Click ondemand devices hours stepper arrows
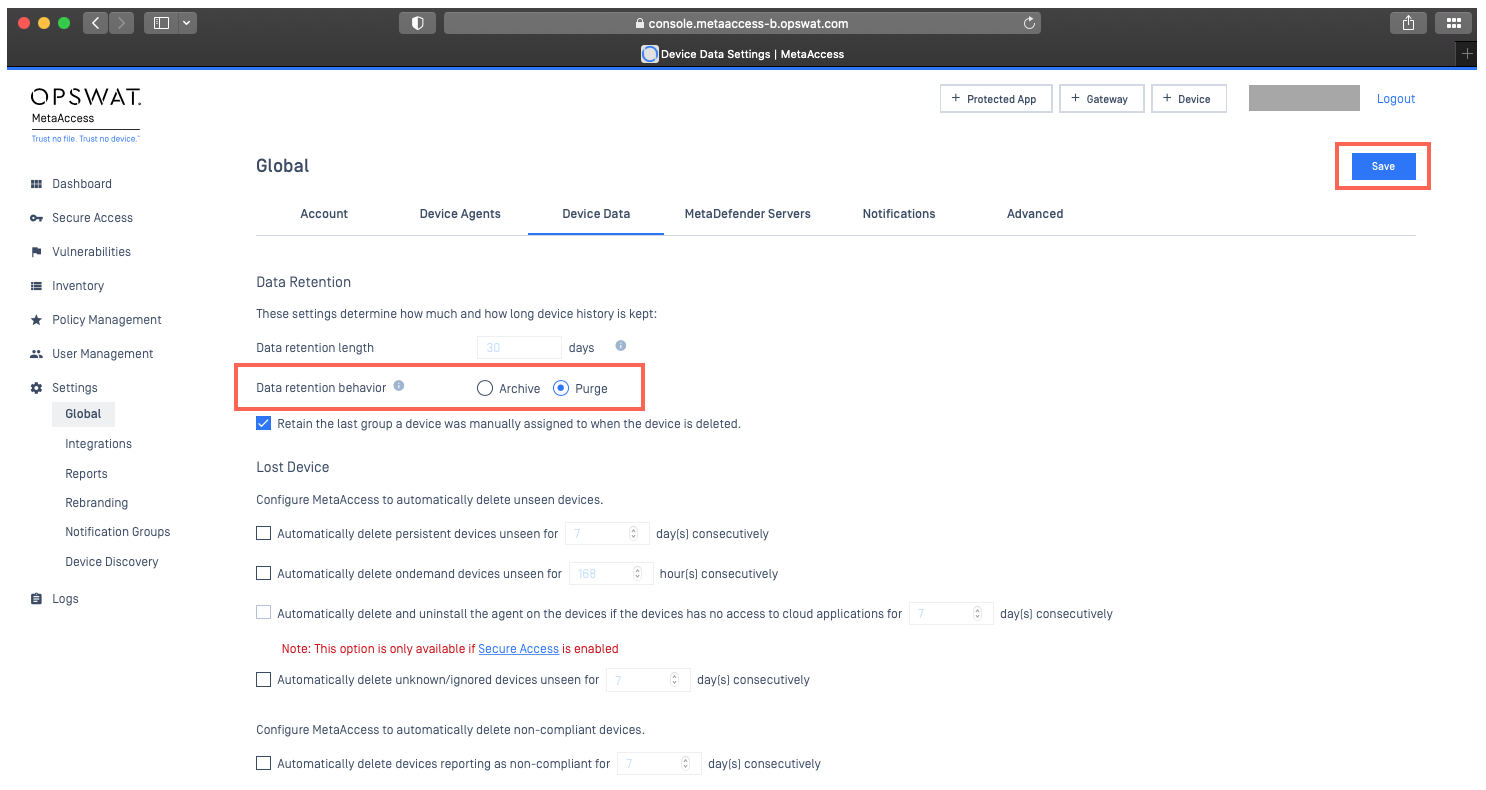Image resolution: width=1486 pixels, height=790 pixels. click(x=637, y=573)
